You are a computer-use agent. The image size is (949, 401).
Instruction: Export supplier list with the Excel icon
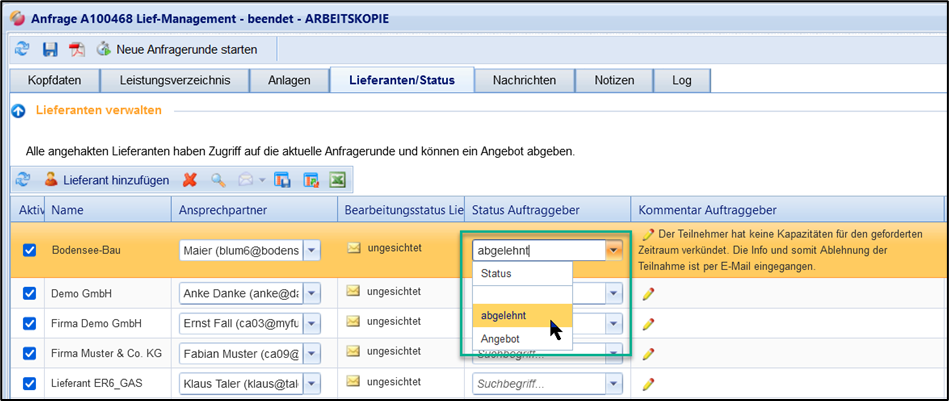tap(338, 180)
